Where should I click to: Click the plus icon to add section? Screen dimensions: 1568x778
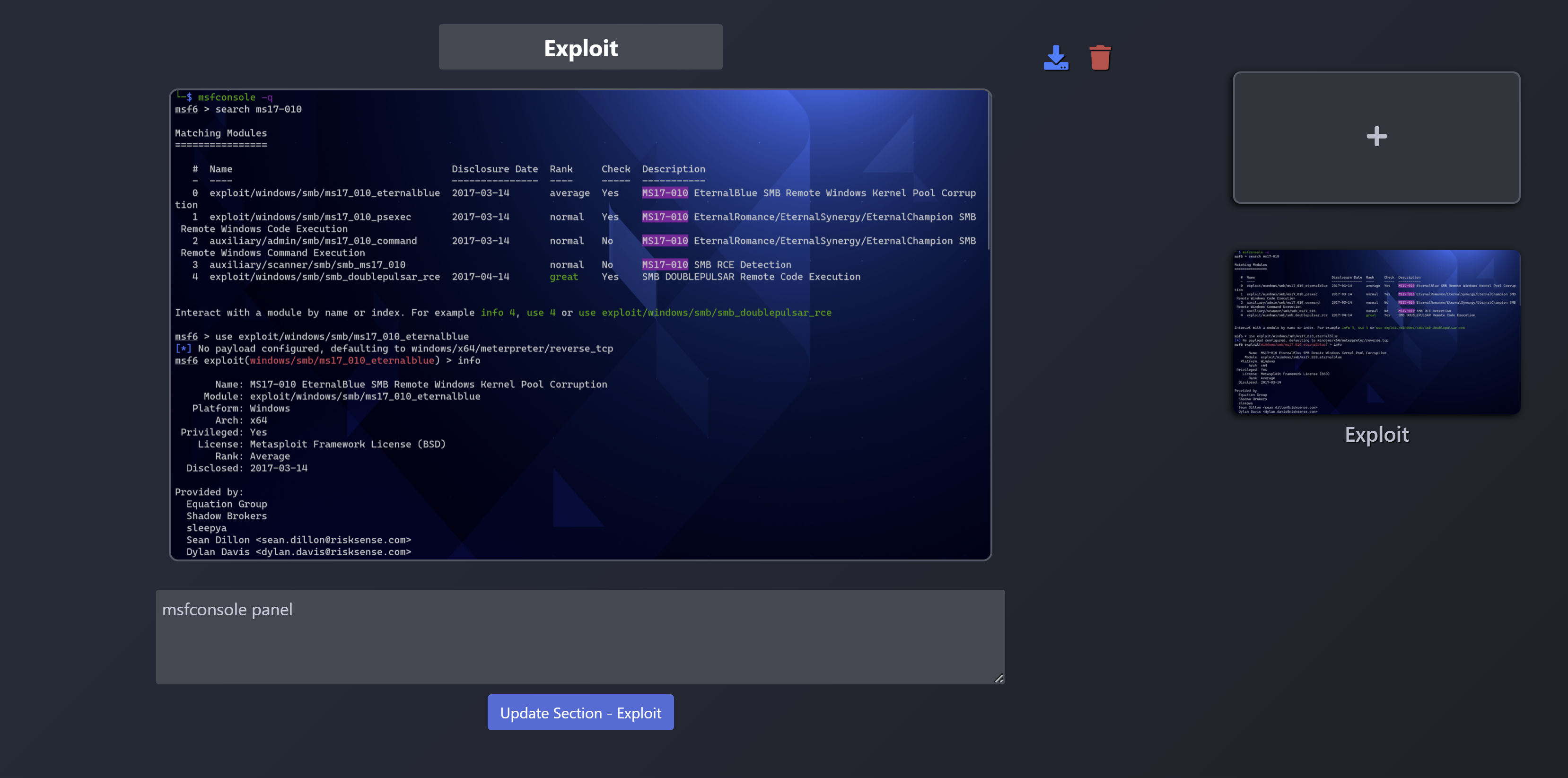point(1375,137)
